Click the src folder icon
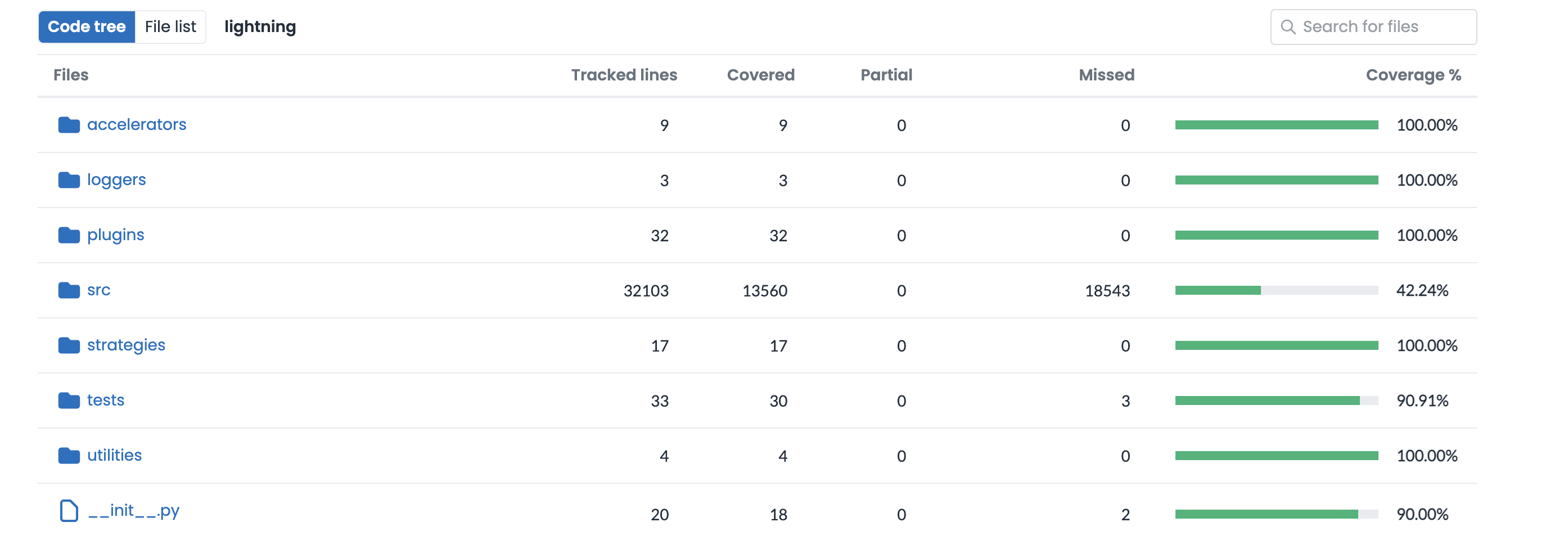 click(x=69, y=290)
